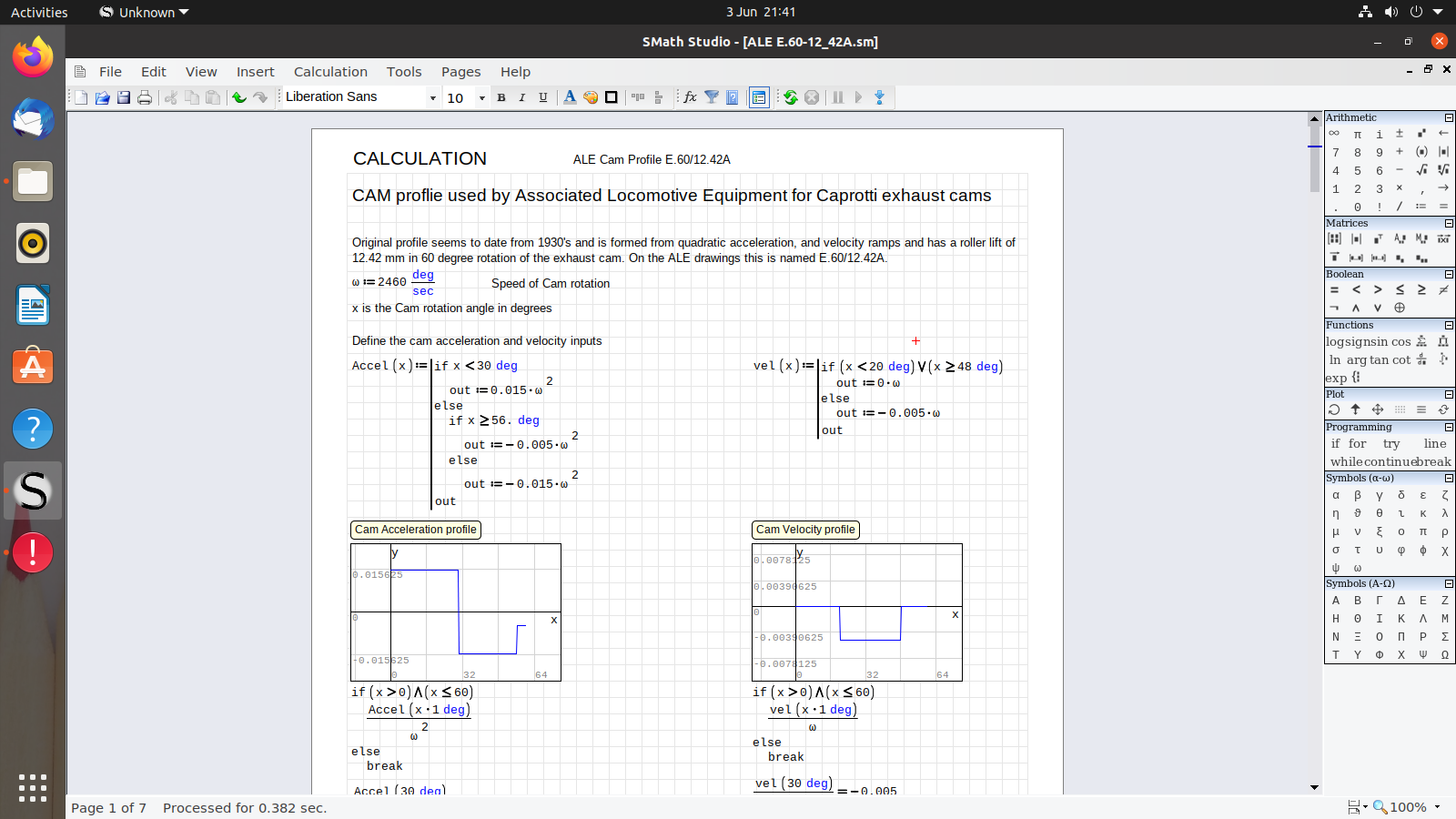Insert the cos function
Screen dimensions: 1456x819
(1400, 342)
